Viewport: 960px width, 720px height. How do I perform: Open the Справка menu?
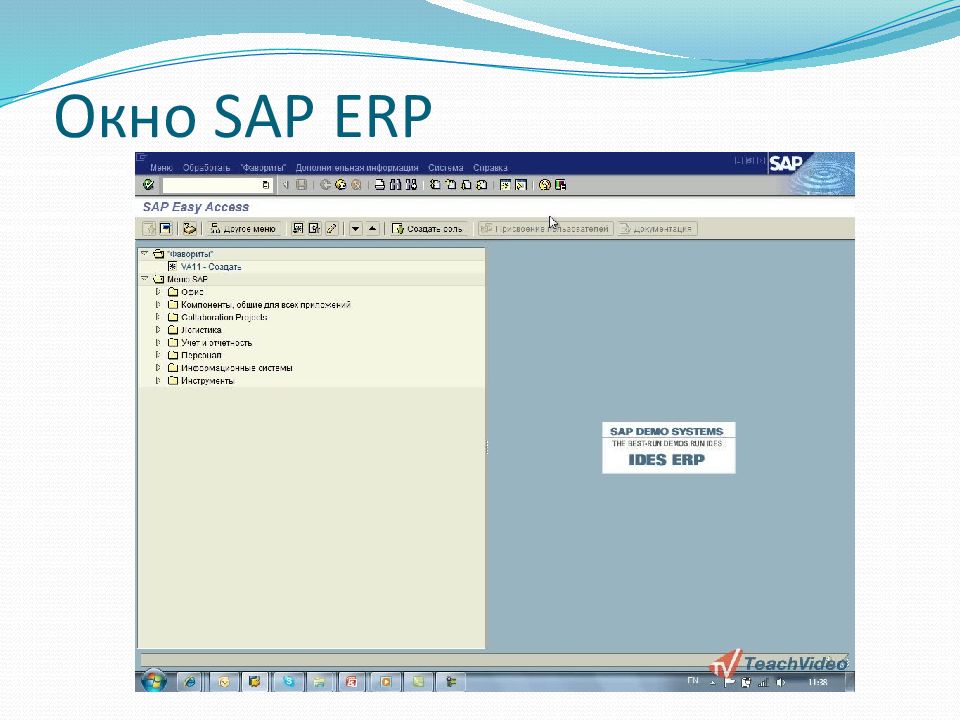(x=490, y=167)
